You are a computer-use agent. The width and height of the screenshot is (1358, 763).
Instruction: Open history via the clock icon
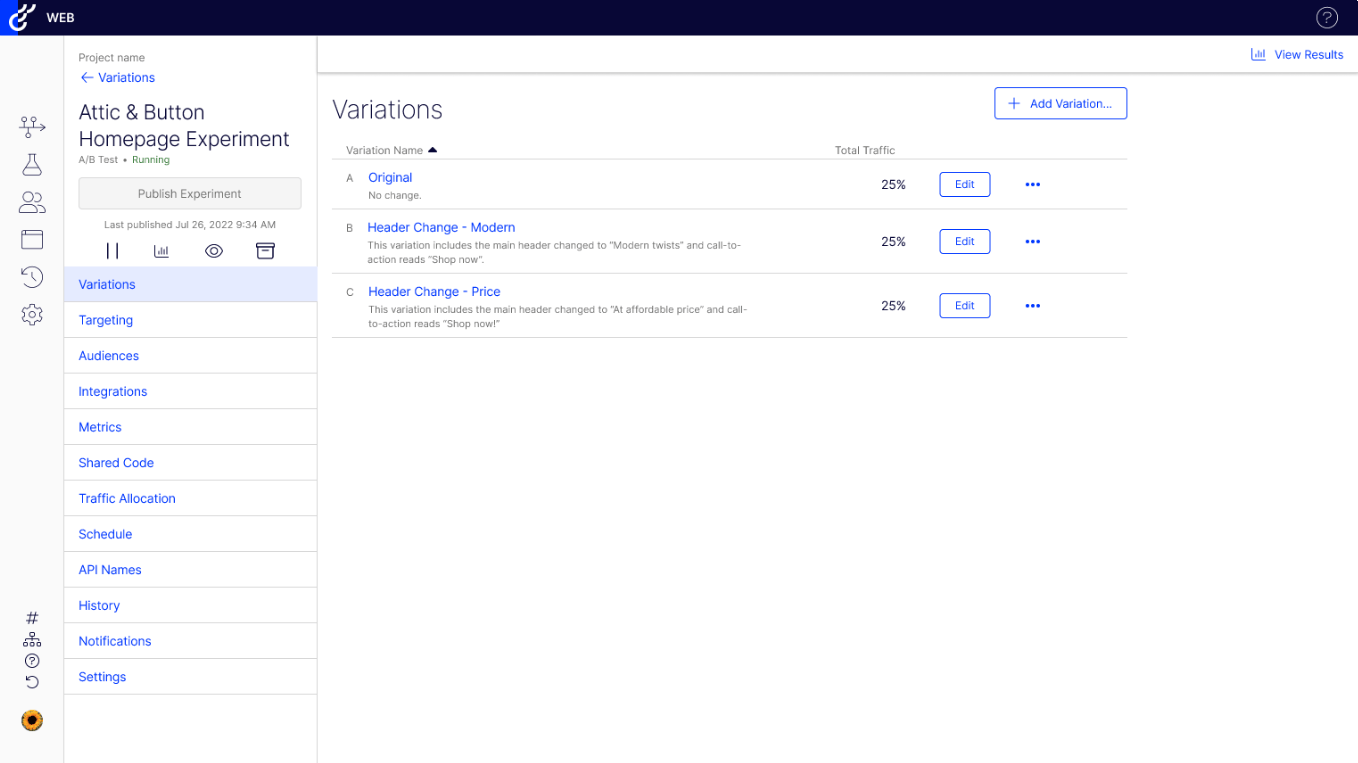coord(31,276)
